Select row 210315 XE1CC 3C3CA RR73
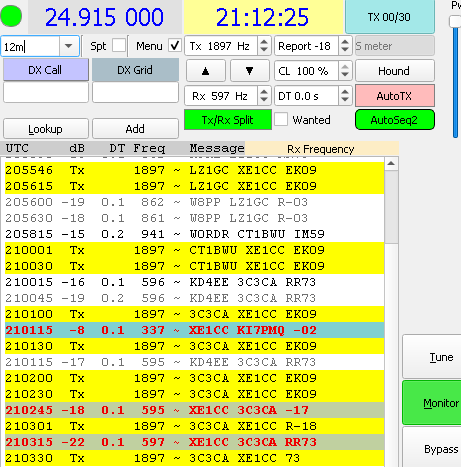Screen dimensions: 462x467 click(194, 442)
